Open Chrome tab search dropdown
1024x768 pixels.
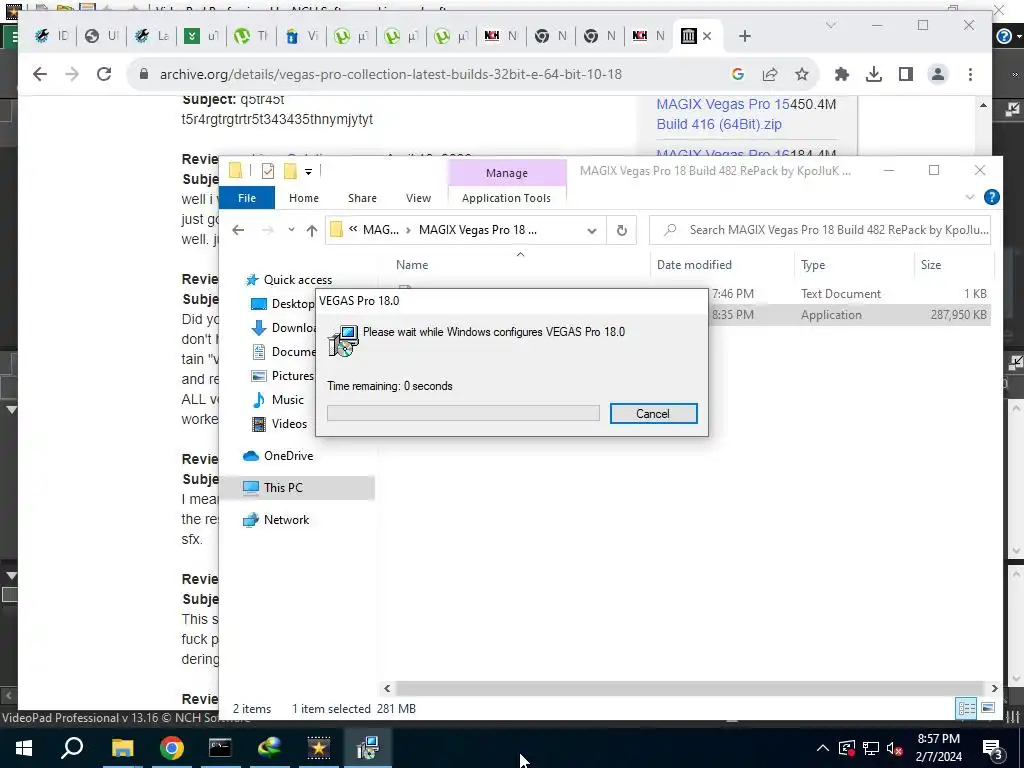[831, 25]
